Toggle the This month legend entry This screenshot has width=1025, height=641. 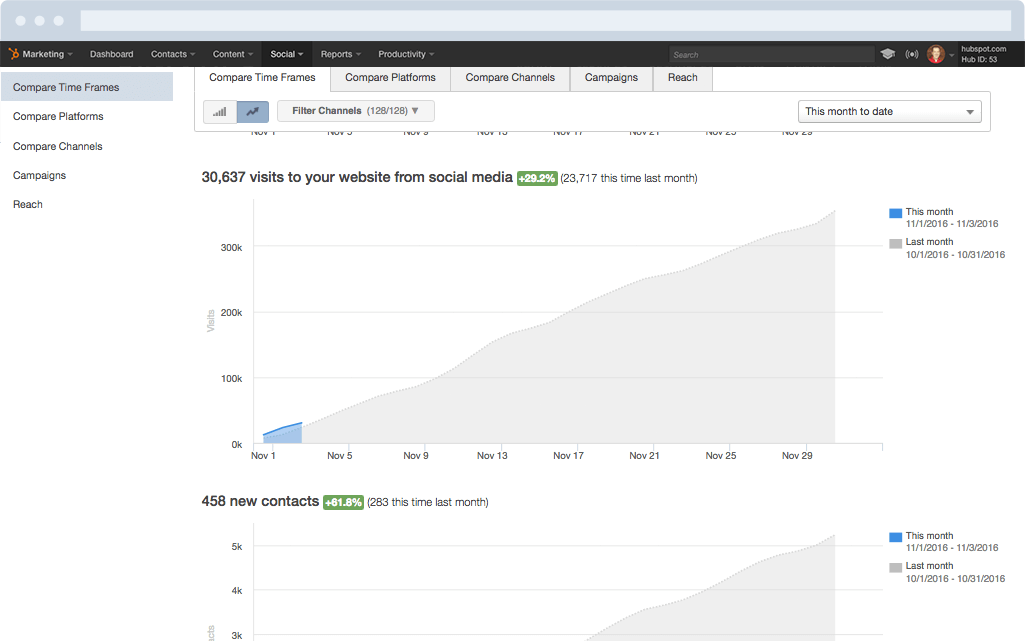tap(929, 211)
